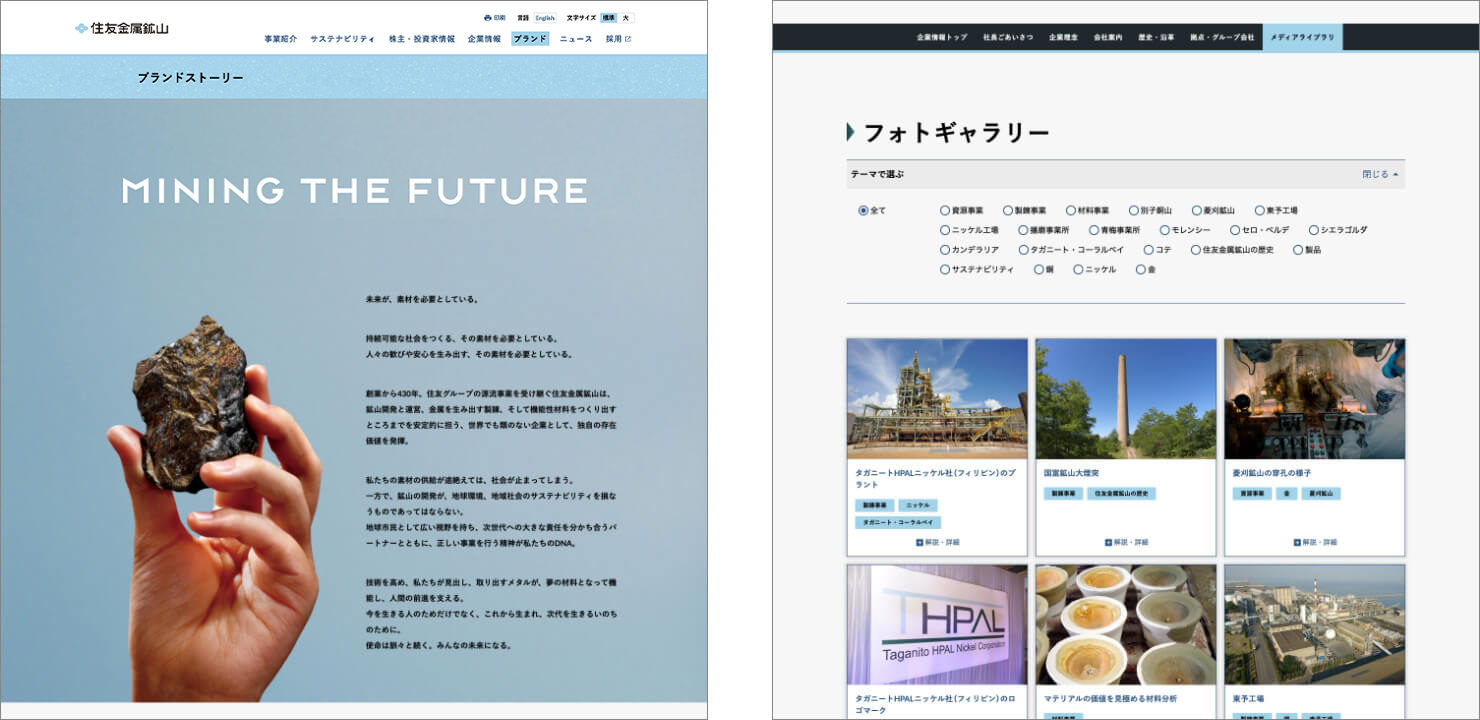Image resolution: width=1480 pixels, height=720 pixels.
Task: Open the material analysis crucibles photo
Action: [1126, 624]
